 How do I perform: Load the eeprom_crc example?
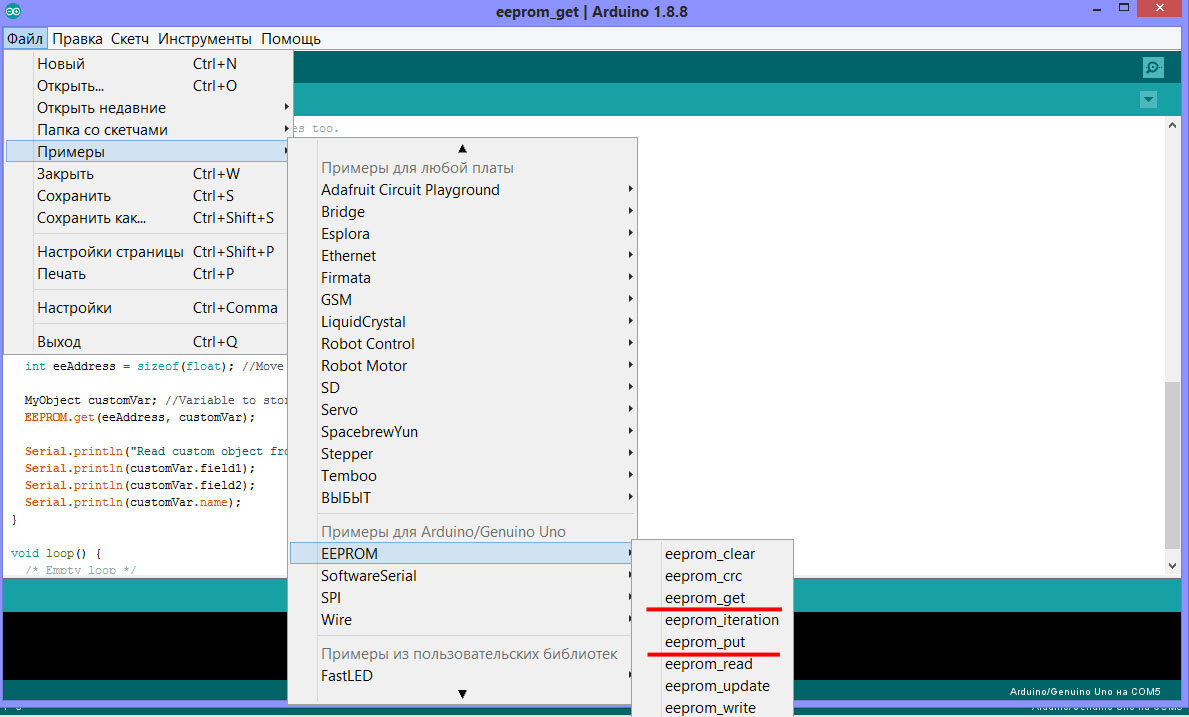(713, 576)
